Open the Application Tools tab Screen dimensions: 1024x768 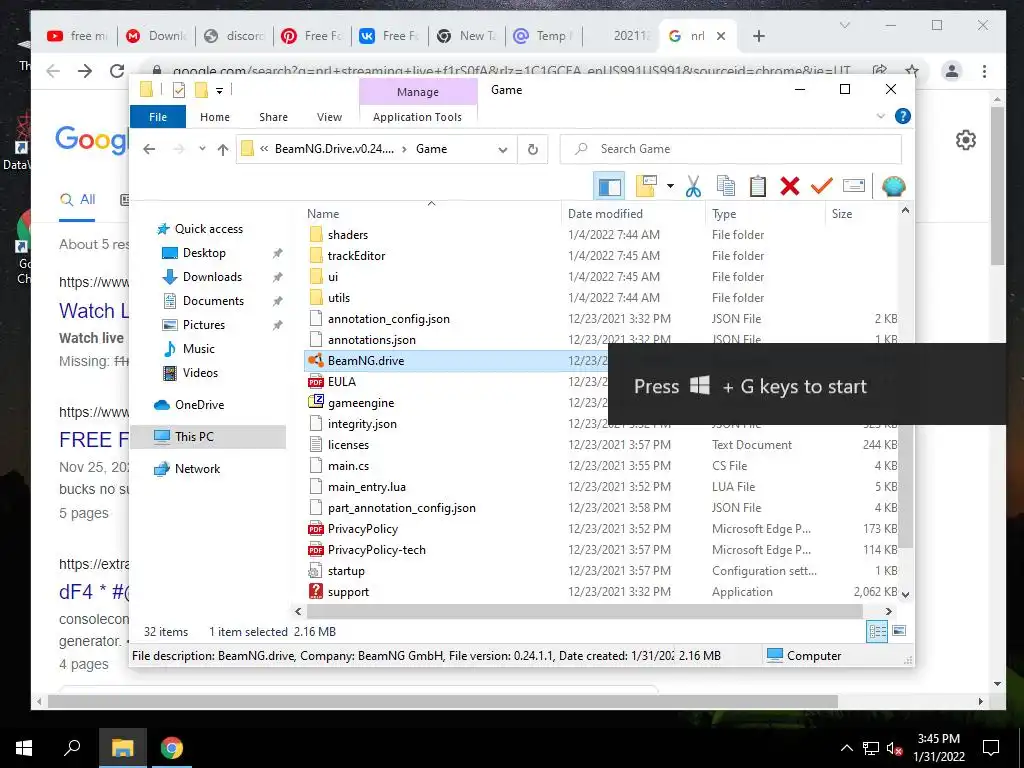coord(417,117)
